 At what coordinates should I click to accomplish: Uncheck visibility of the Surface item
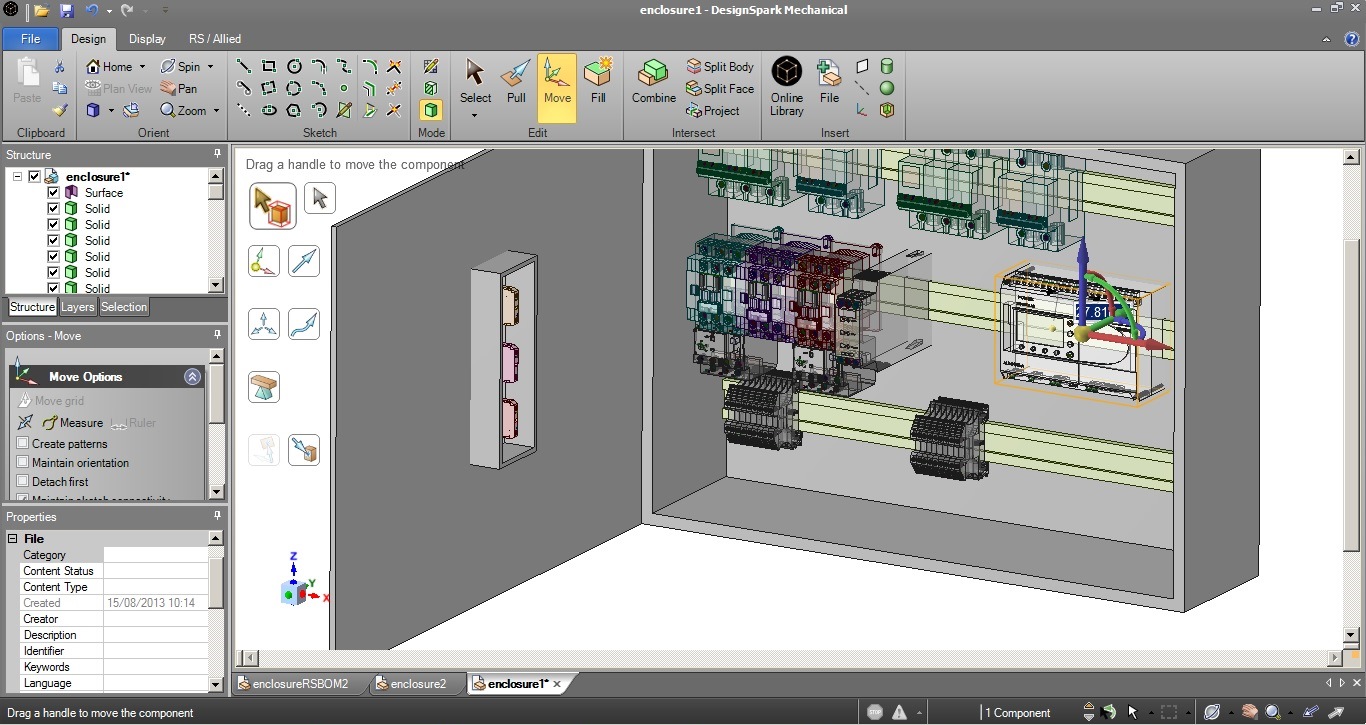(x=54, y=193)
